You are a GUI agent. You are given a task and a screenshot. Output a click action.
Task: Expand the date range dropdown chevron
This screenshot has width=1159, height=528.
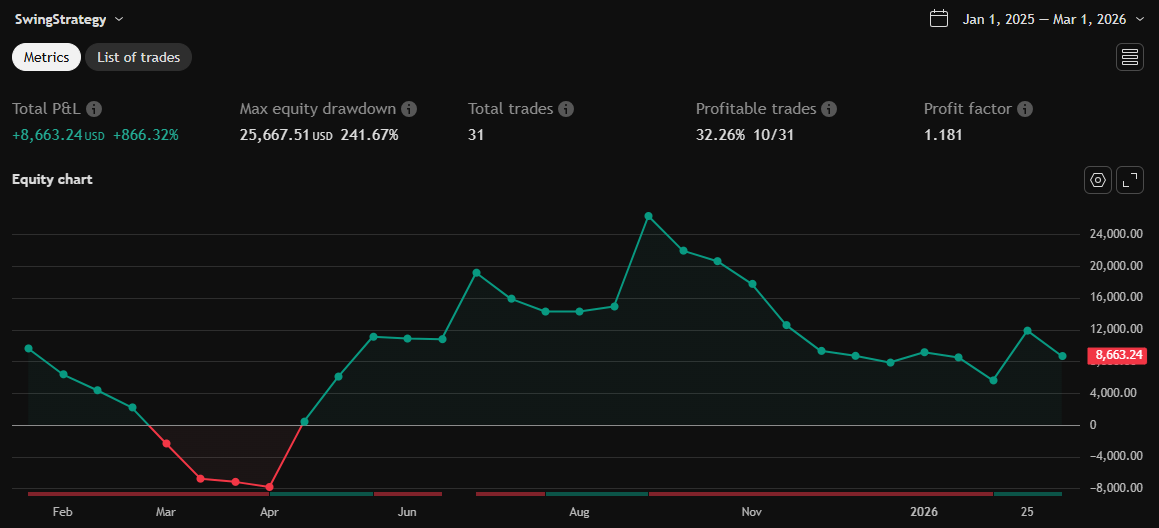1140,19
